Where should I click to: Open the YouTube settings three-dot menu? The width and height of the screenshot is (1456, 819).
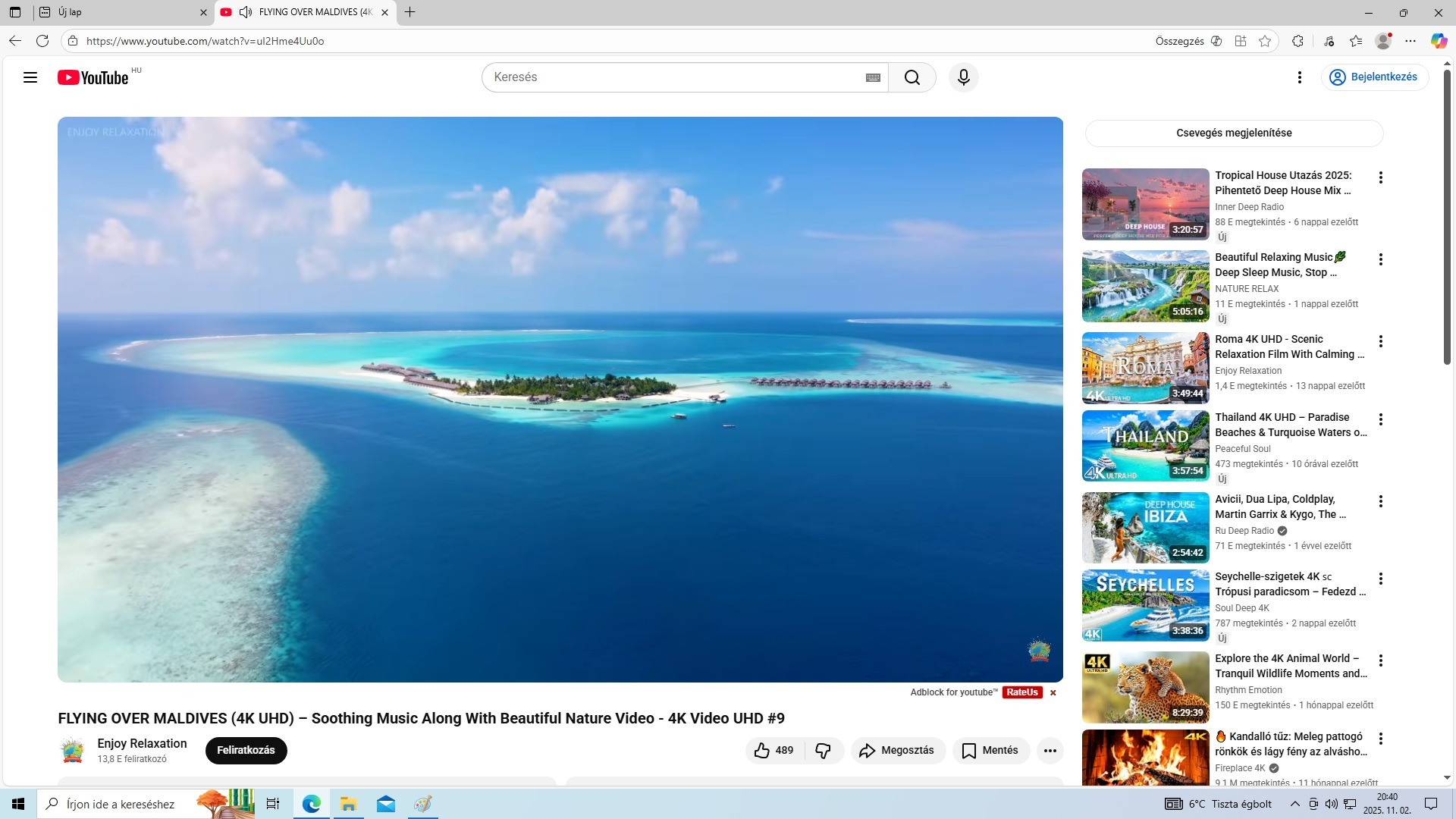[x=1300, y=77]
